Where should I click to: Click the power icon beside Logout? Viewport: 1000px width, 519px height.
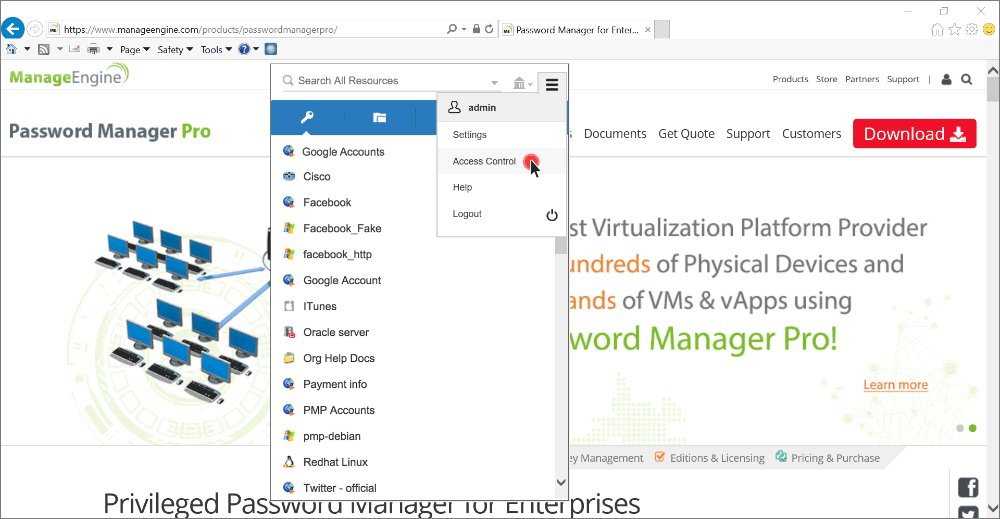(552, 215)
